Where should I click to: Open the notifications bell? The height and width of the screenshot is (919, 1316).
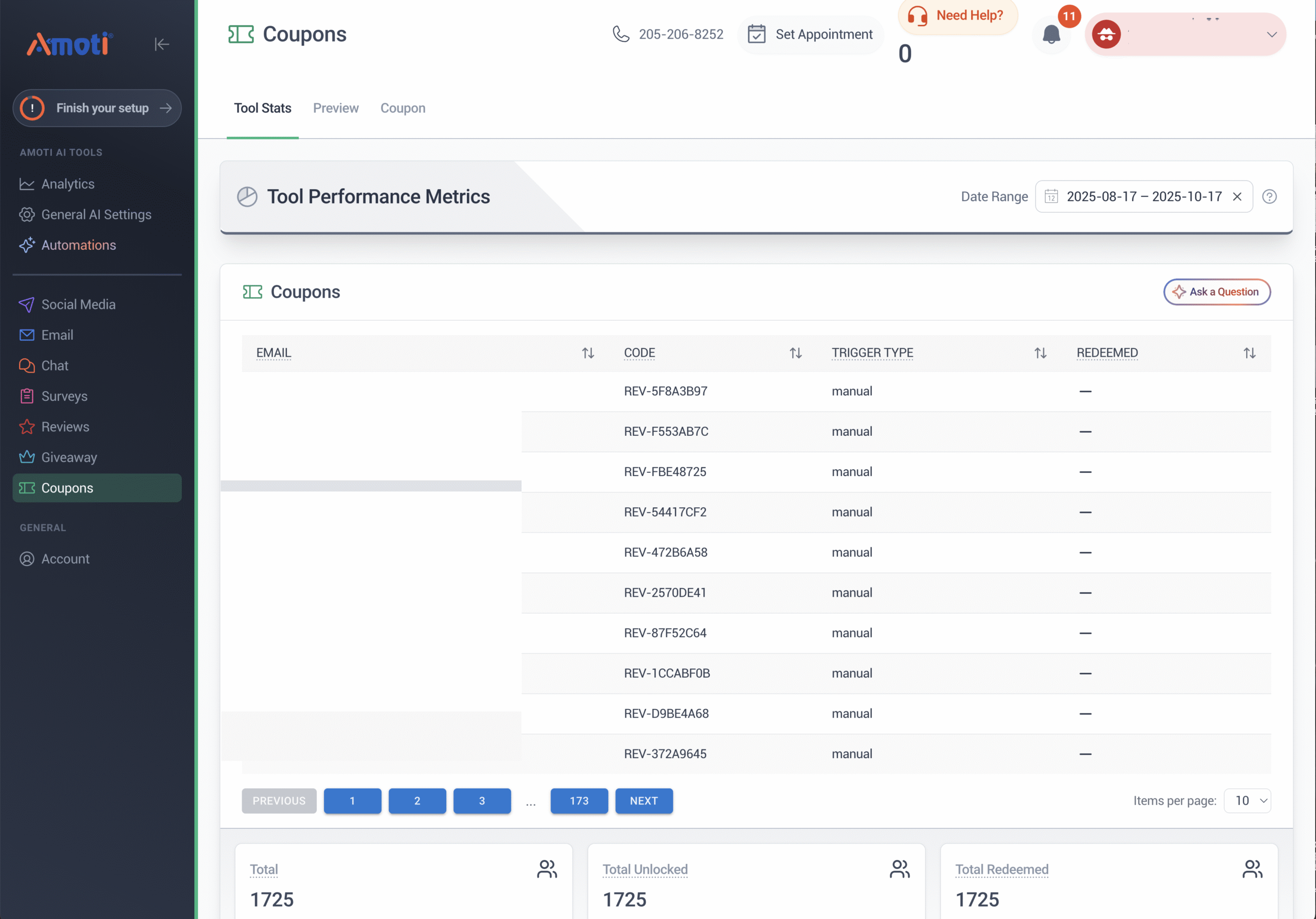pyautogui.click(x=1051, y=34)
